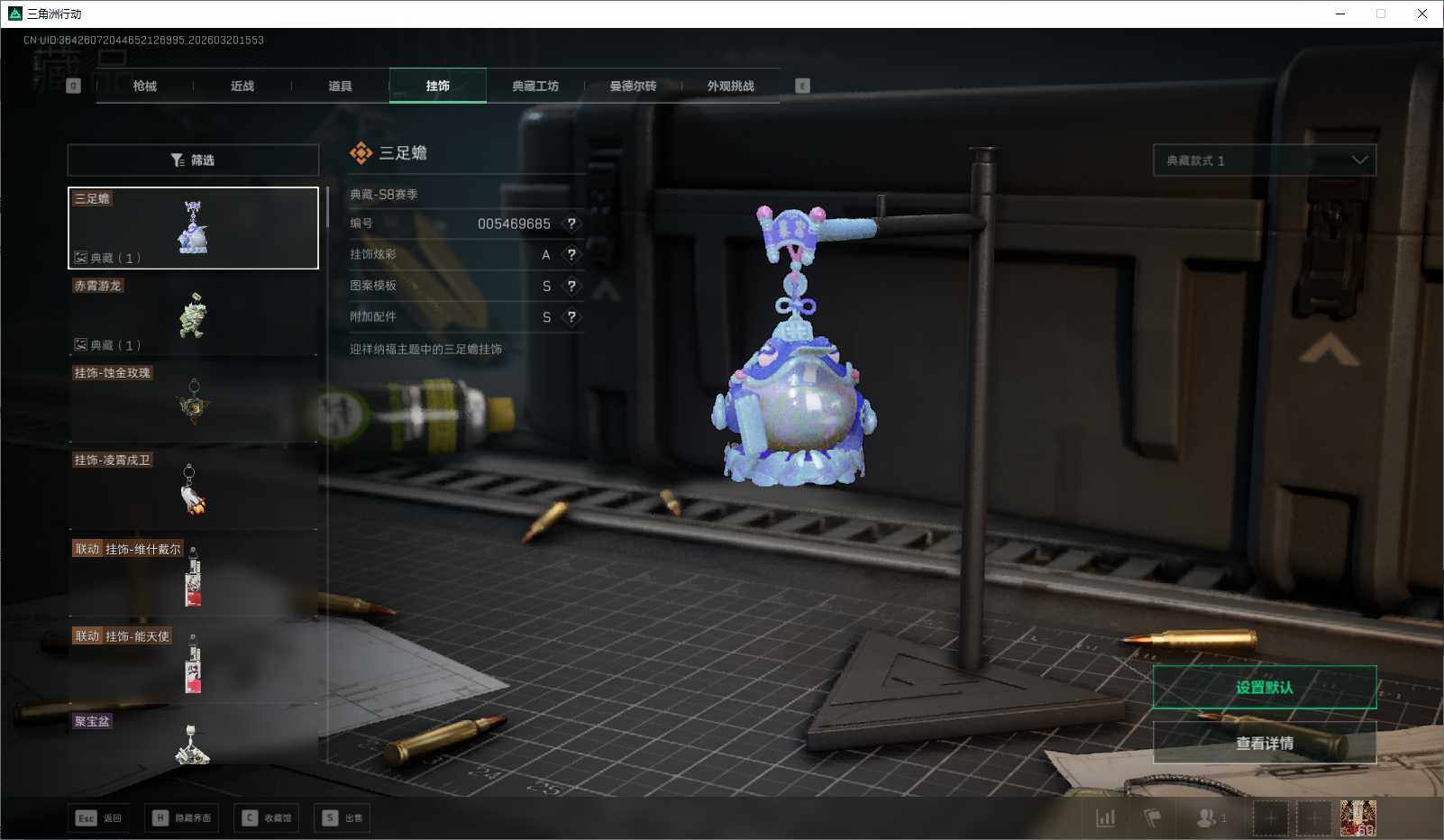Switch to the 曼德尔砖 tab
The width and height of the screenshot is (1444, 840).
pyautogui.click(x=633, y=86)
